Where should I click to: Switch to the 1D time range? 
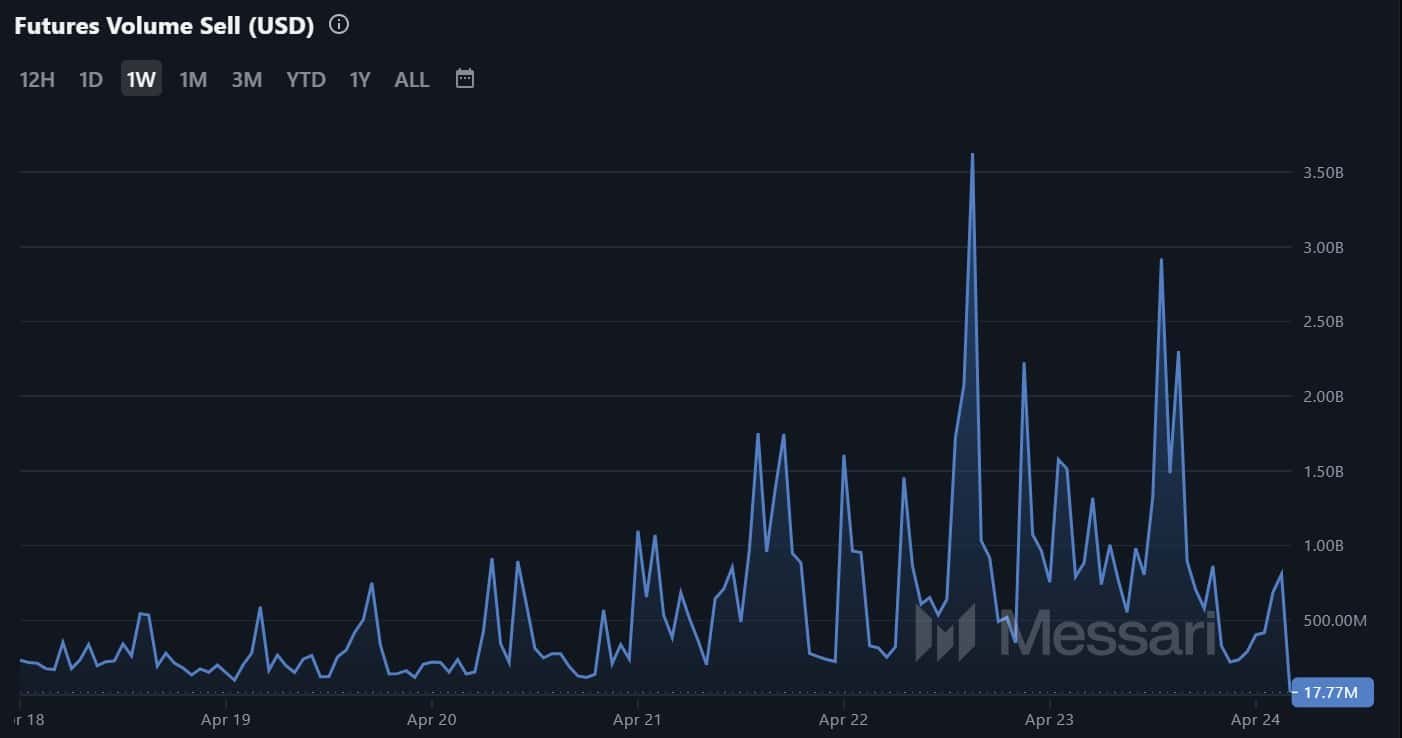pyautogui.click(x=91, y=79)
